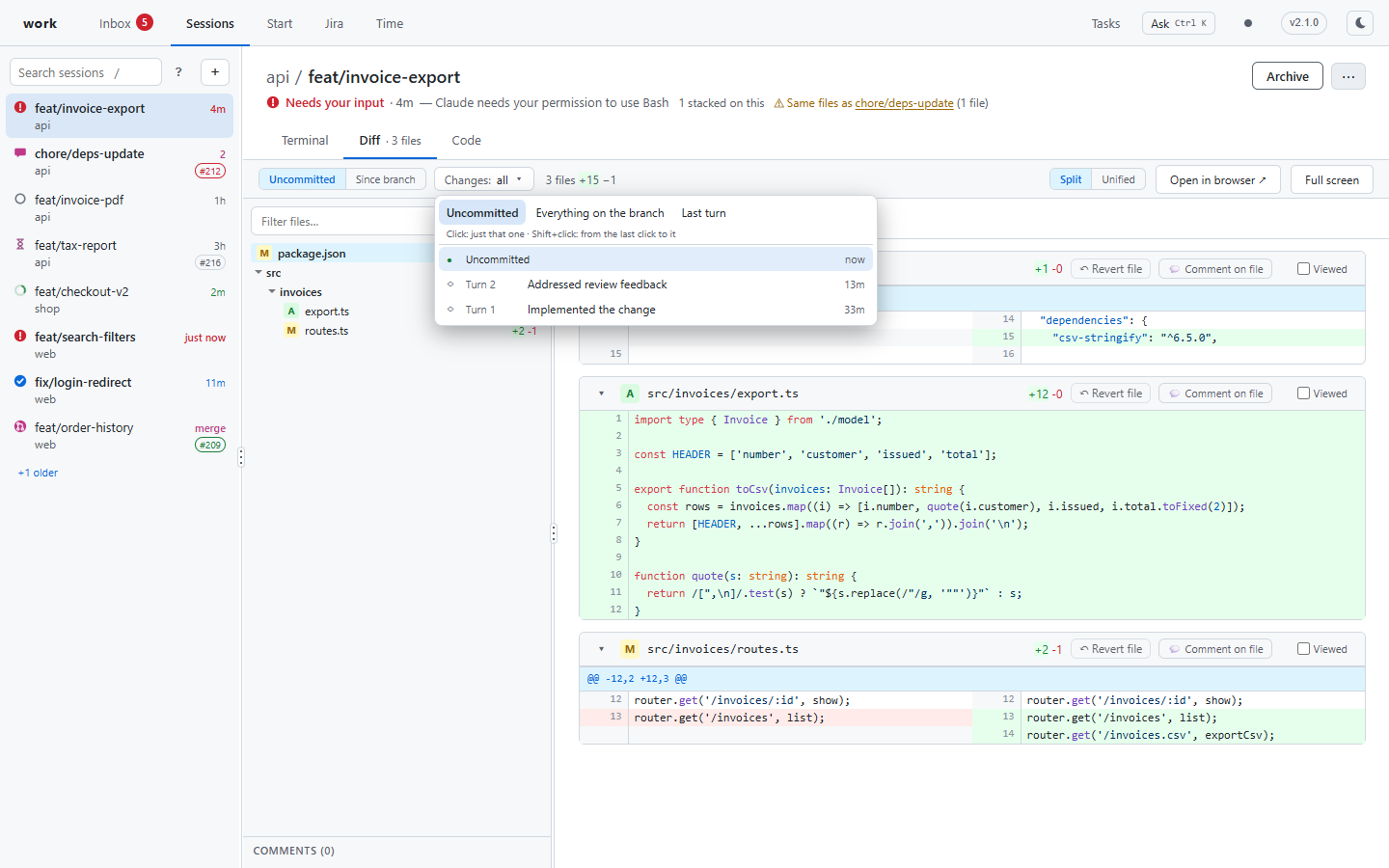Viewport: 1389px width, 868px height.
Task: Click the red alert icon beside feat/invoice-export session
Action: (x=20, y=108)
